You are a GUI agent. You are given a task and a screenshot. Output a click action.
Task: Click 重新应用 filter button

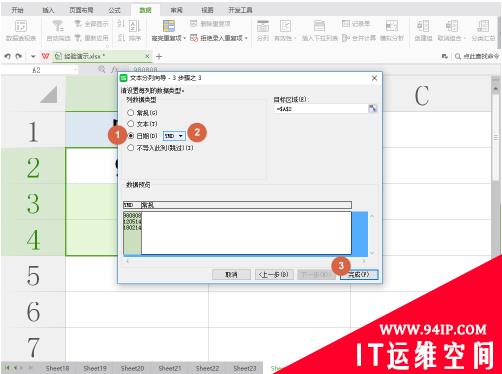tap(91, 38)
